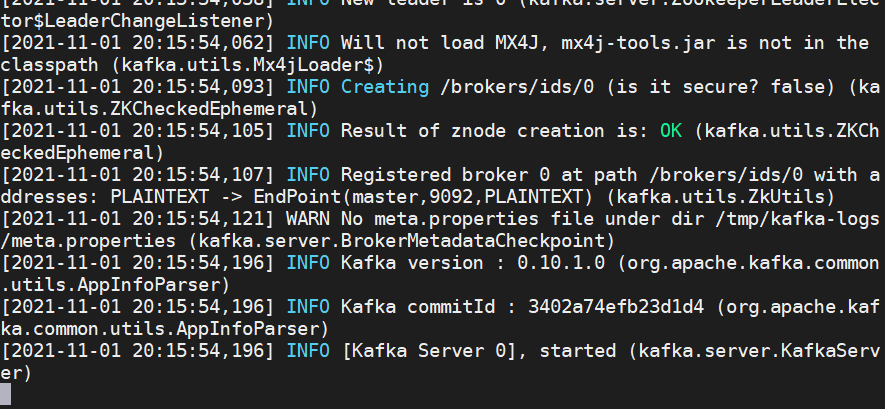Click INFO on the Kafka Server started line

click(x=308, y=351)
